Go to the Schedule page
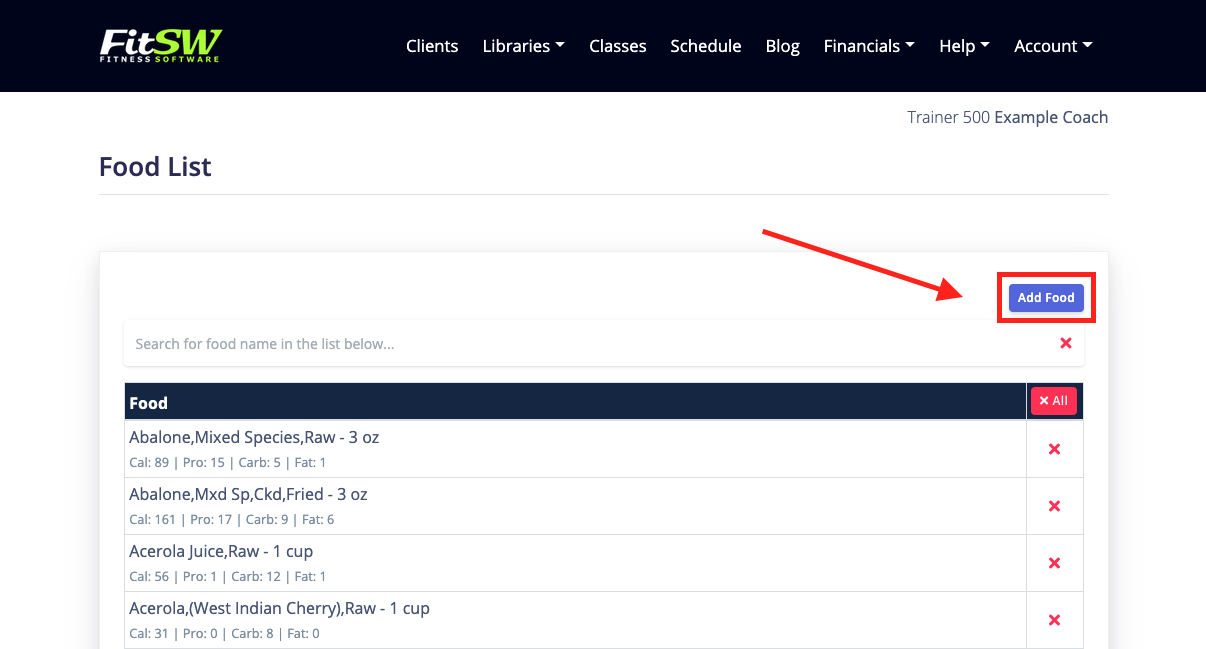This screenshot has width=1206, height=649. (x=705, y=45)
